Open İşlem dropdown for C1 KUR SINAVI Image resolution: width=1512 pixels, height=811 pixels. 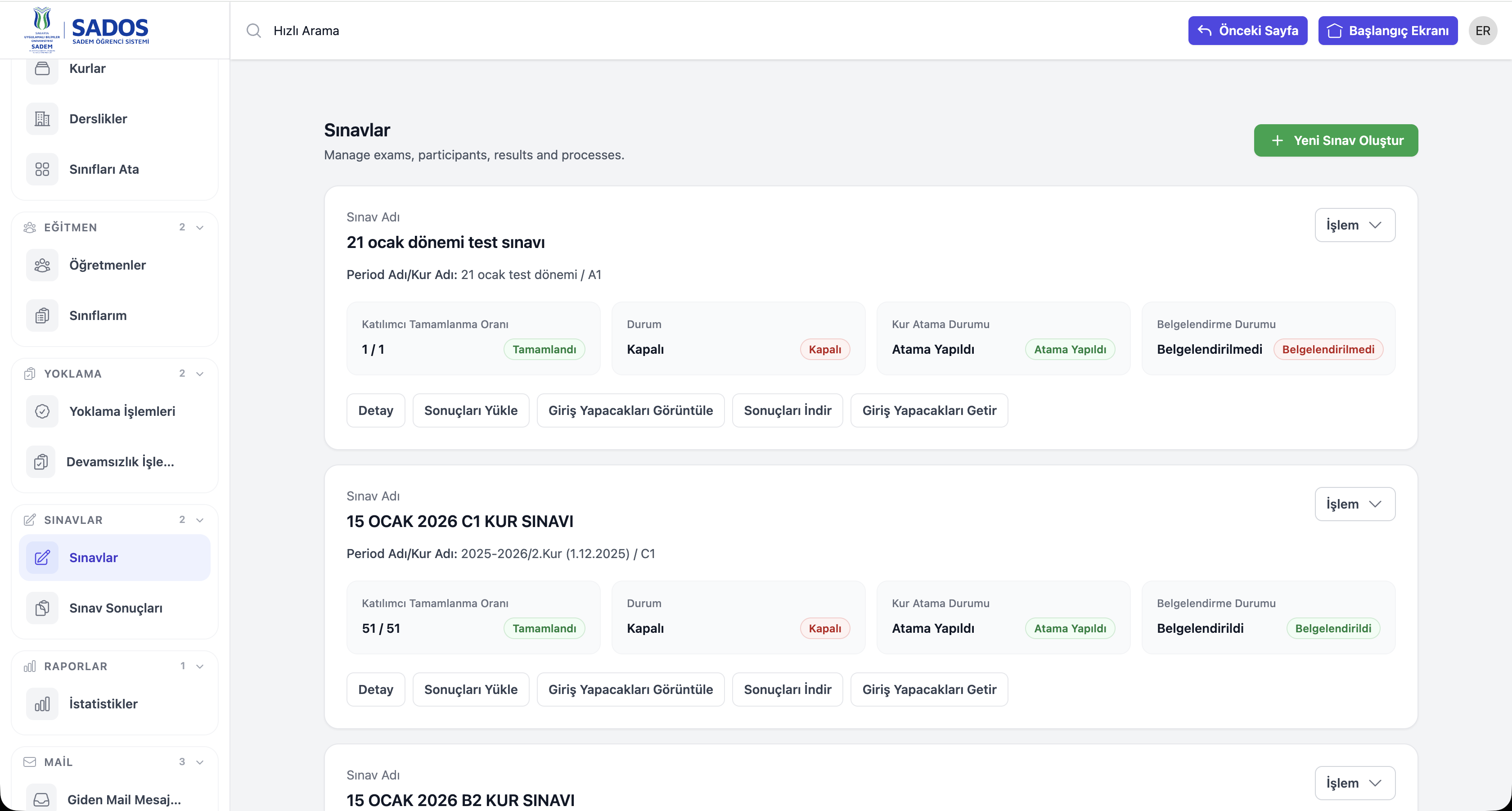pos(1354,504)
